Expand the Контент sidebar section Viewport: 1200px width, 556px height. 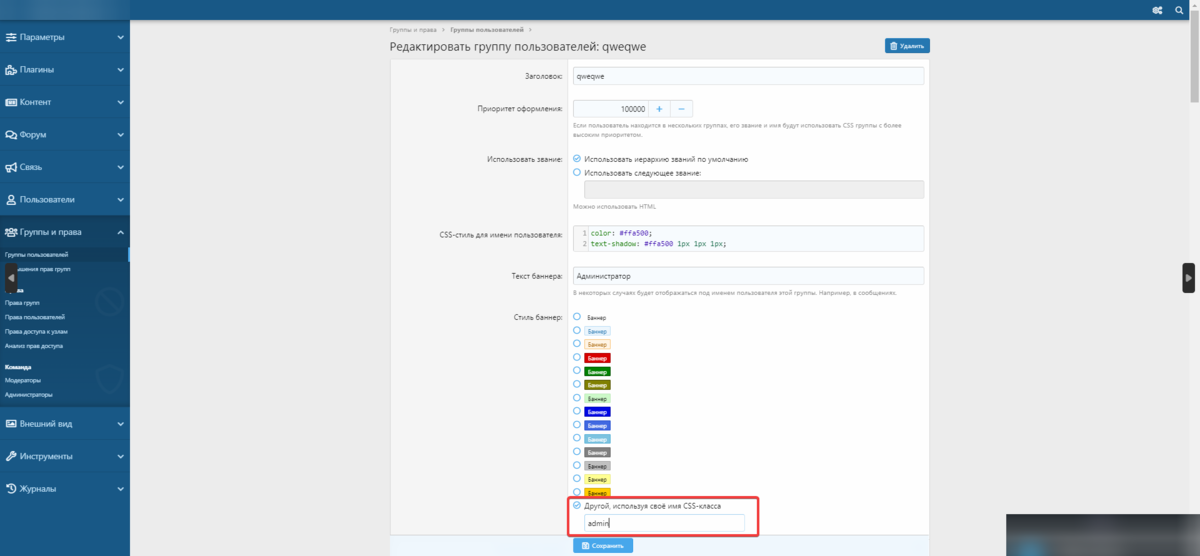coord(120,102)
